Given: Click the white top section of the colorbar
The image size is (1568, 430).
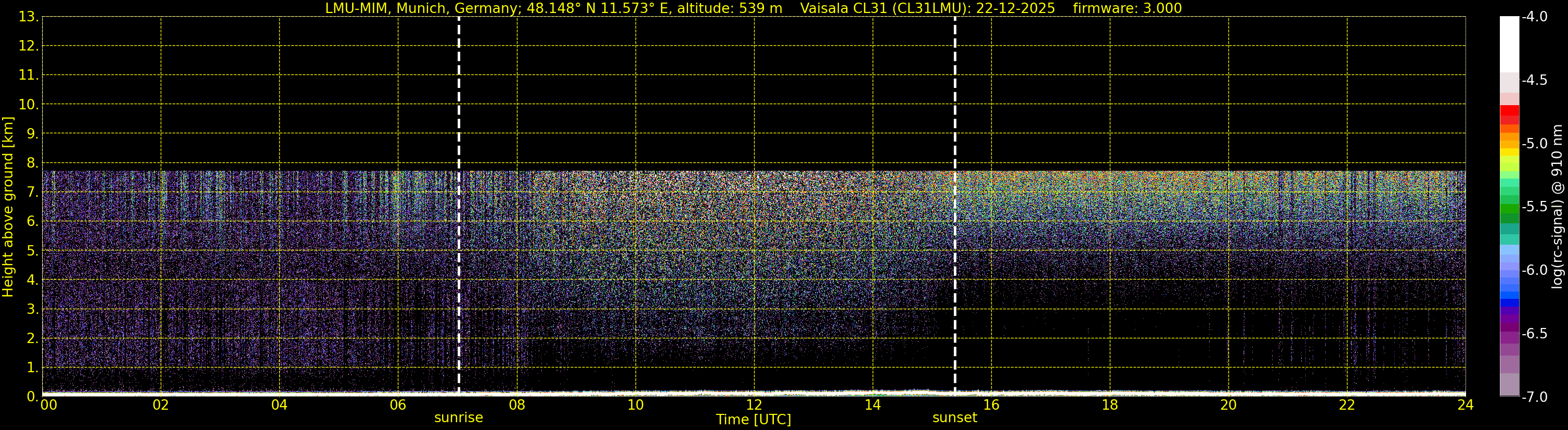Looking at the screenshot, I should [x=1509, y=43].
